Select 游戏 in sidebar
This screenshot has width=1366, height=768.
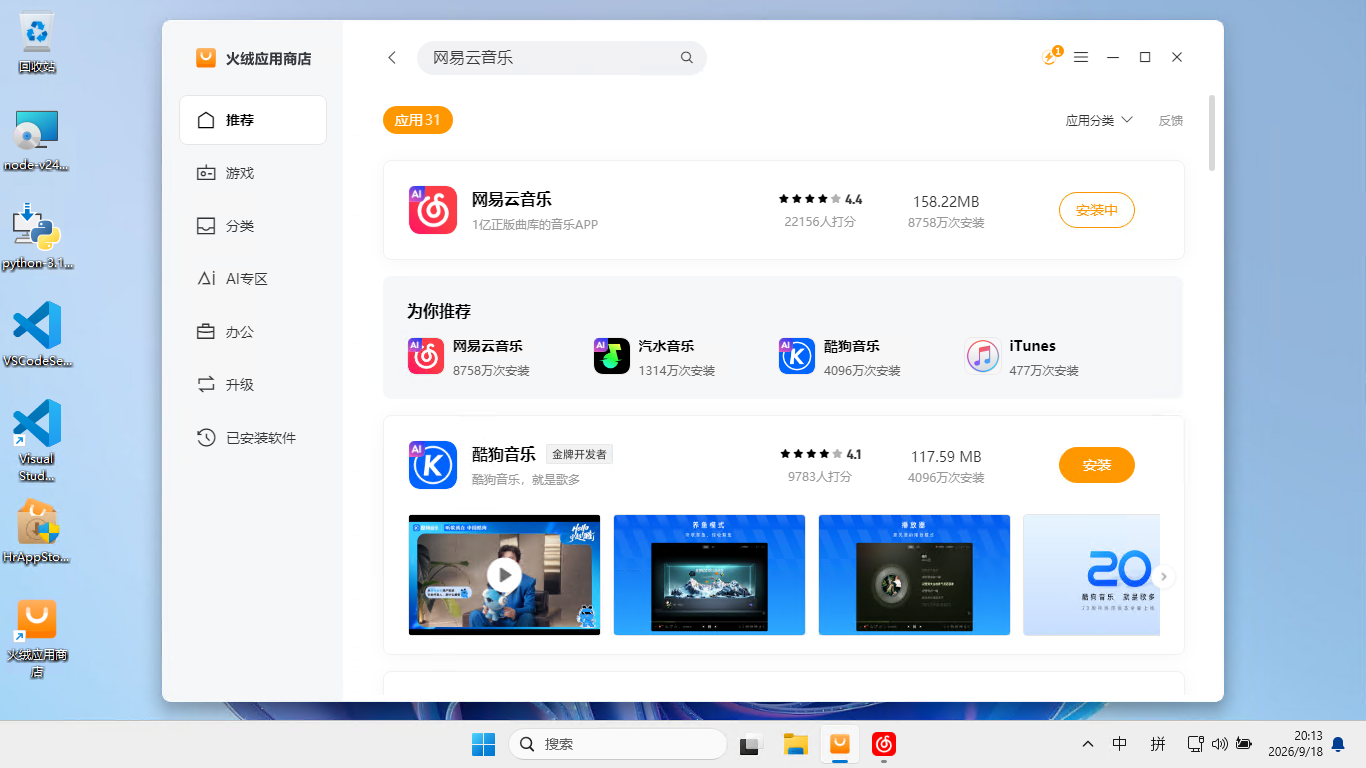pyautogui.click(x=253, y=173)
